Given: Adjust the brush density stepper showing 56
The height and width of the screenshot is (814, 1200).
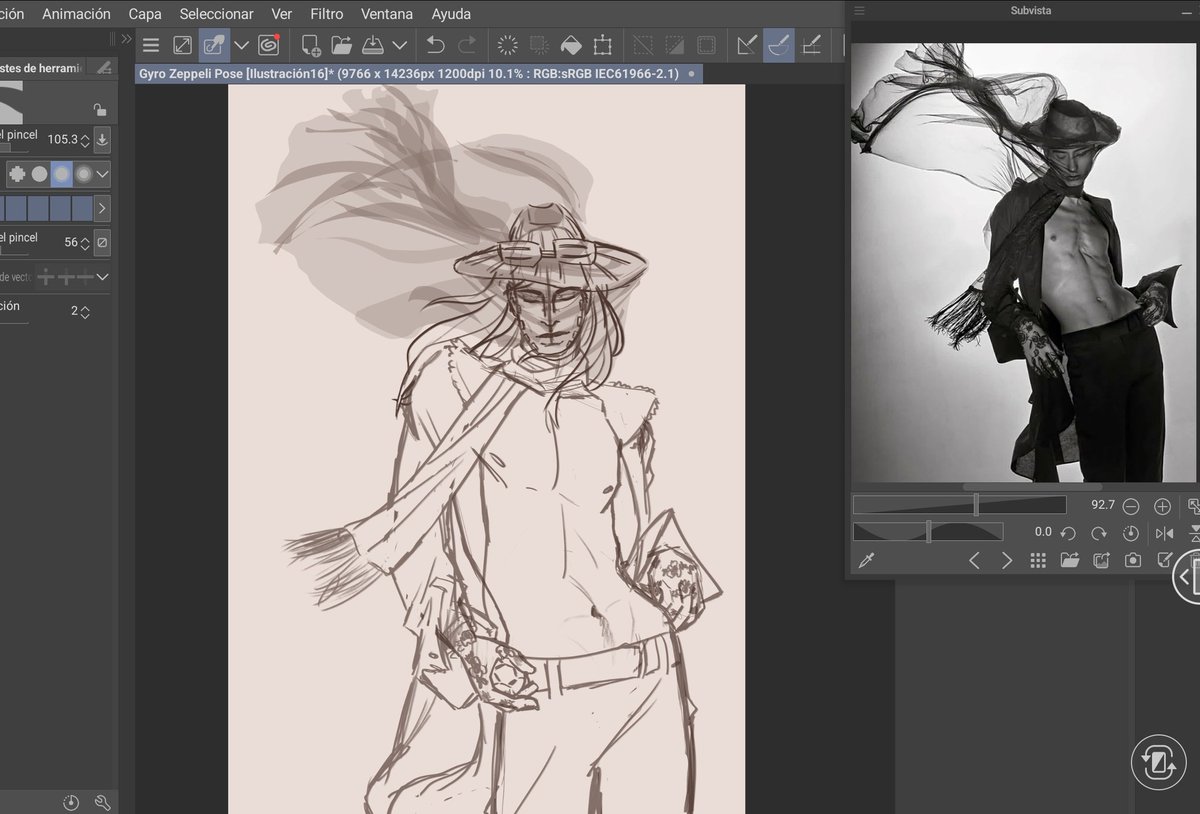Looking at the screenshot, I should [x=85, y=242].
